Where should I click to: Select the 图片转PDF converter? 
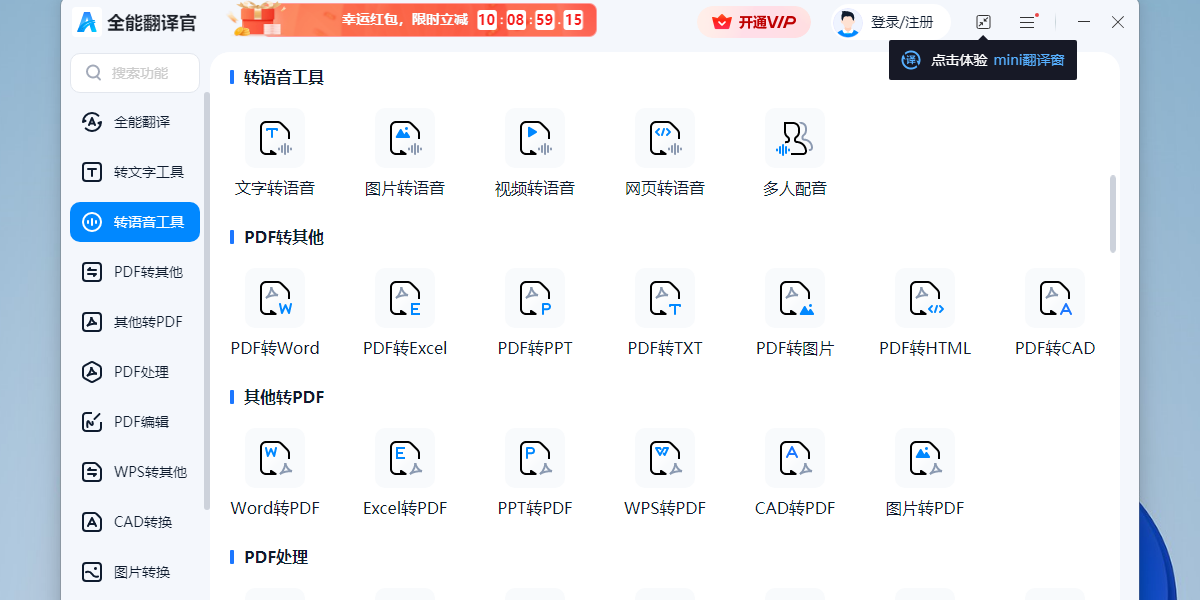coord(925,473)
